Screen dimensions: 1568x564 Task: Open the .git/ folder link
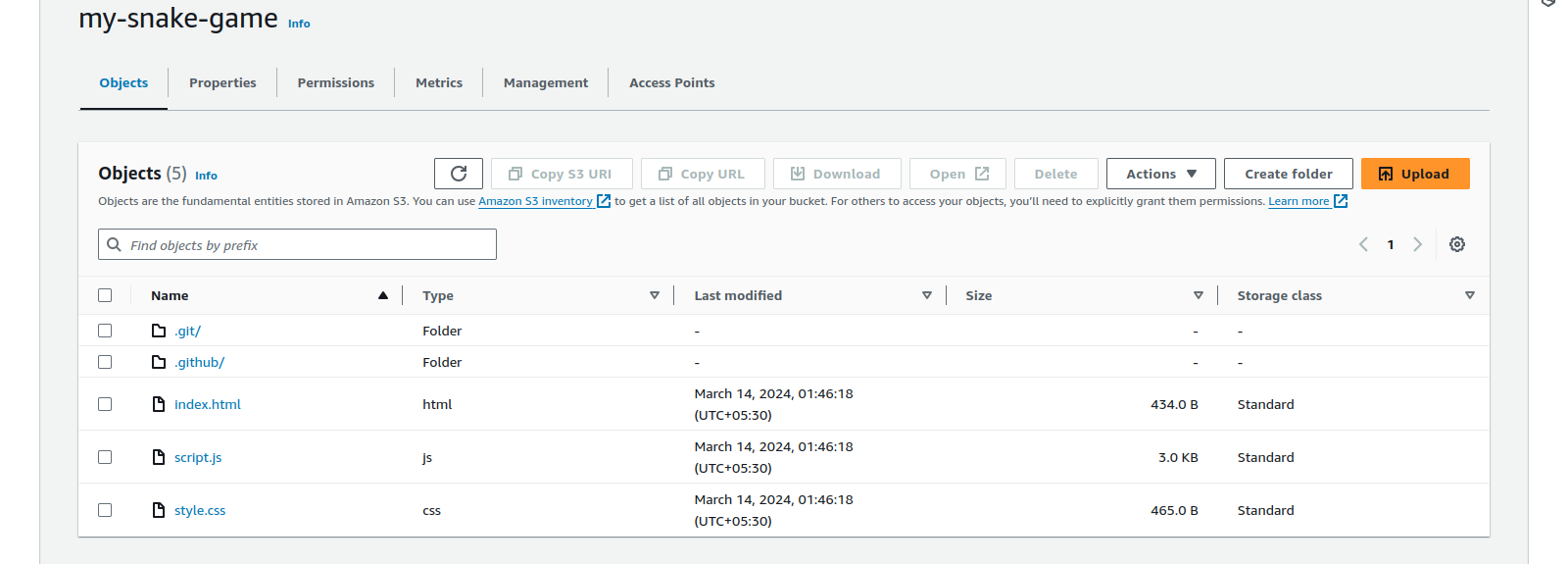pos(187,332)
